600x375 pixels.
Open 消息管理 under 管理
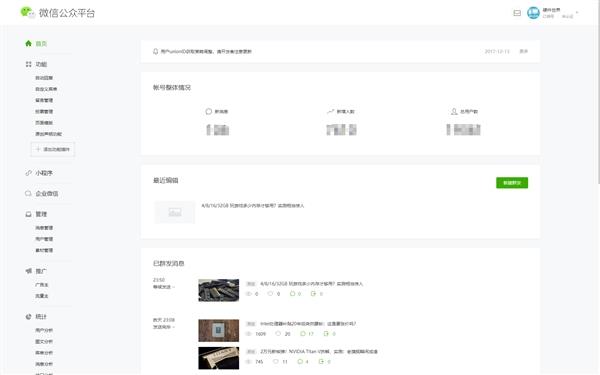[44, 228]
